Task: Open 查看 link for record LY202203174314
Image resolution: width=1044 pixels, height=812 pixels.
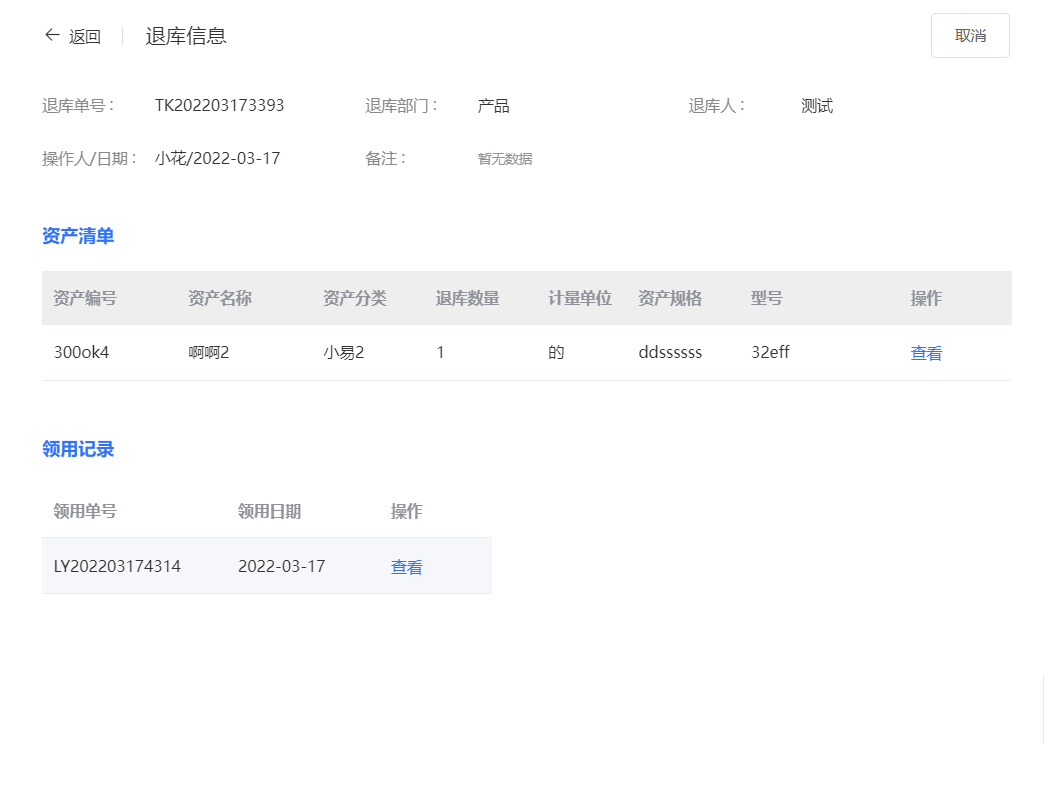Action: tap(406, 567)
